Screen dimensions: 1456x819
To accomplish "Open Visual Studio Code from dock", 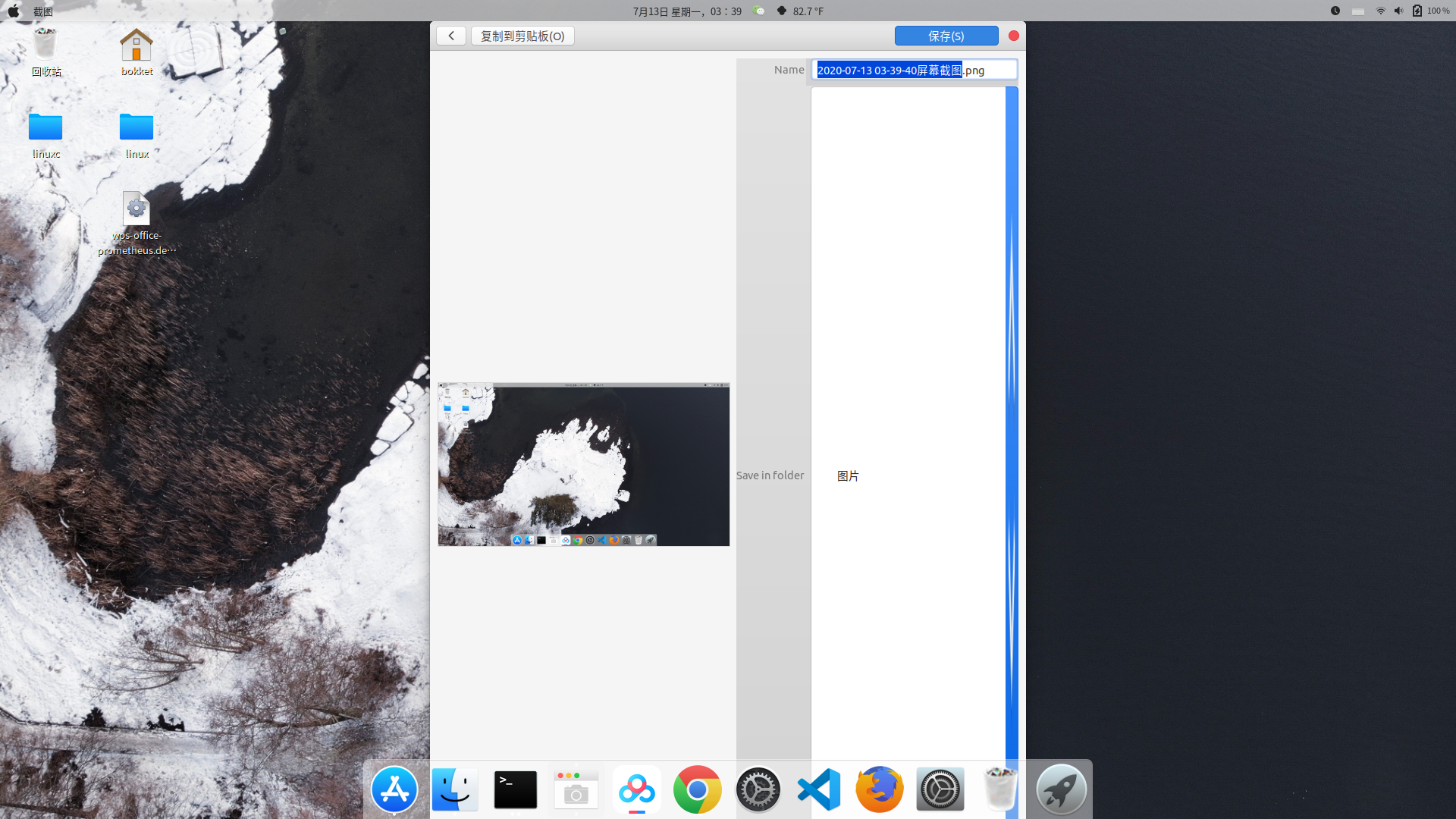I will point(819,789).
